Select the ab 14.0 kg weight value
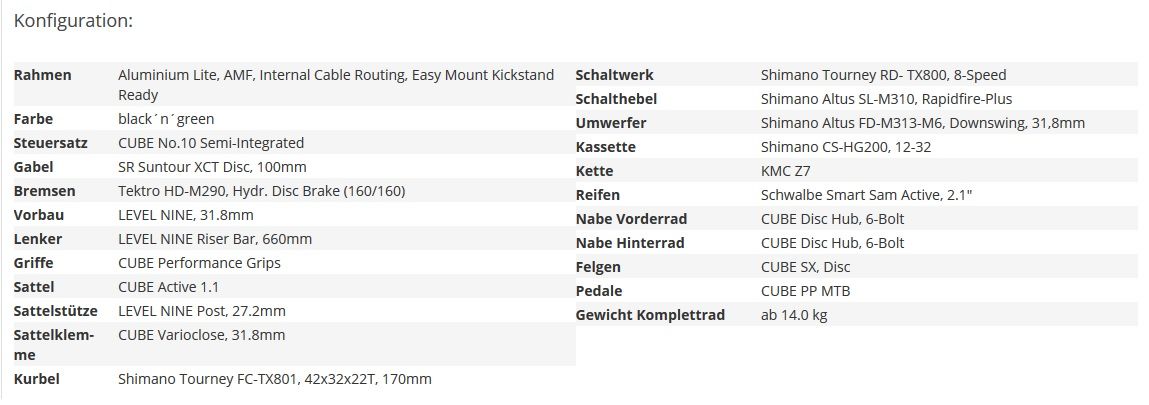 (794, 315)
